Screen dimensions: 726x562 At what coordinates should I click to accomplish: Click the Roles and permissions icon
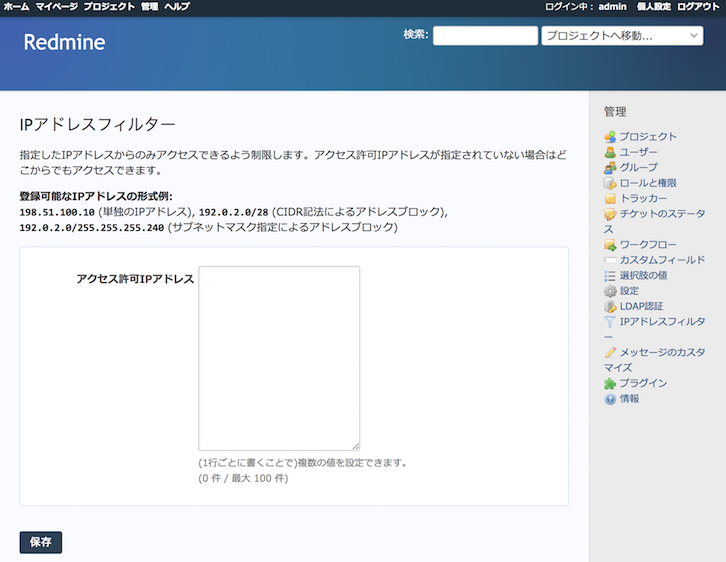pos(610,183)
